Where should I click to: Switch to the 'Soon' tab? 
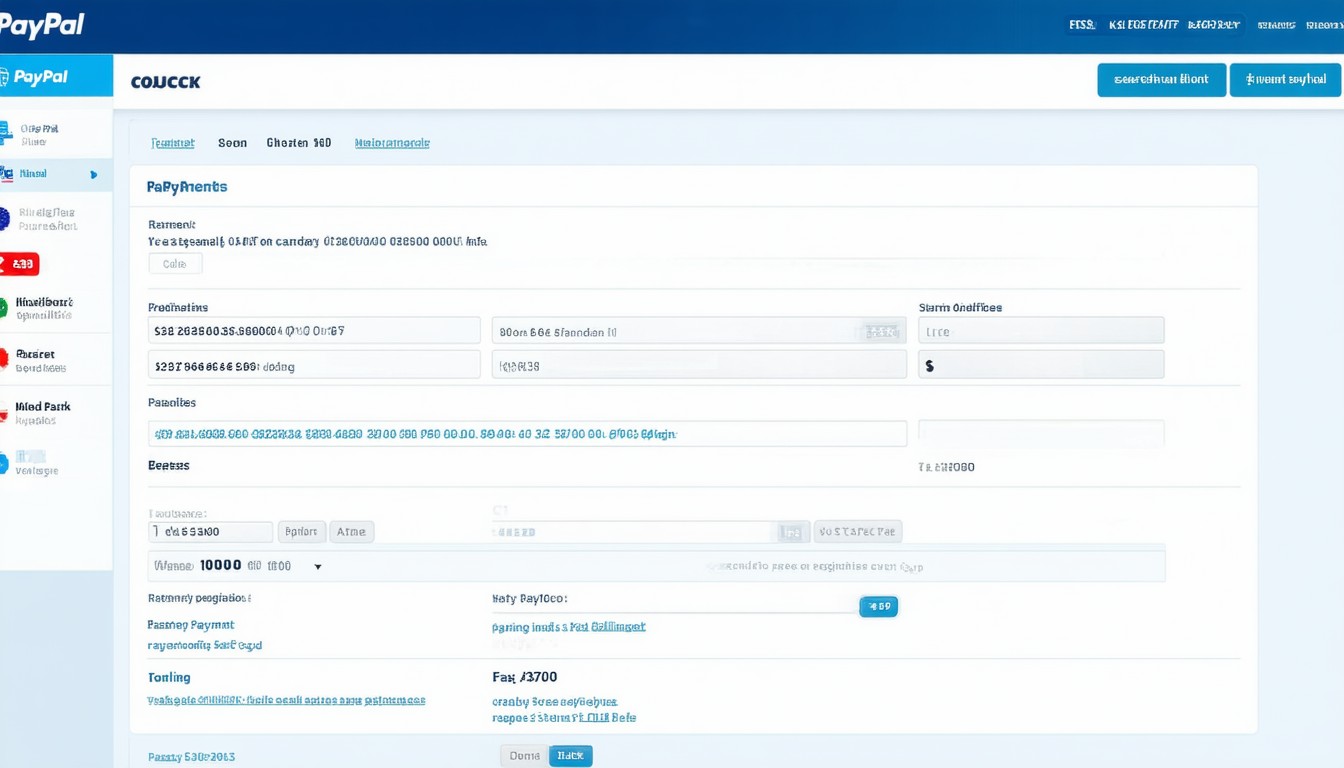(x=232, y=143)
